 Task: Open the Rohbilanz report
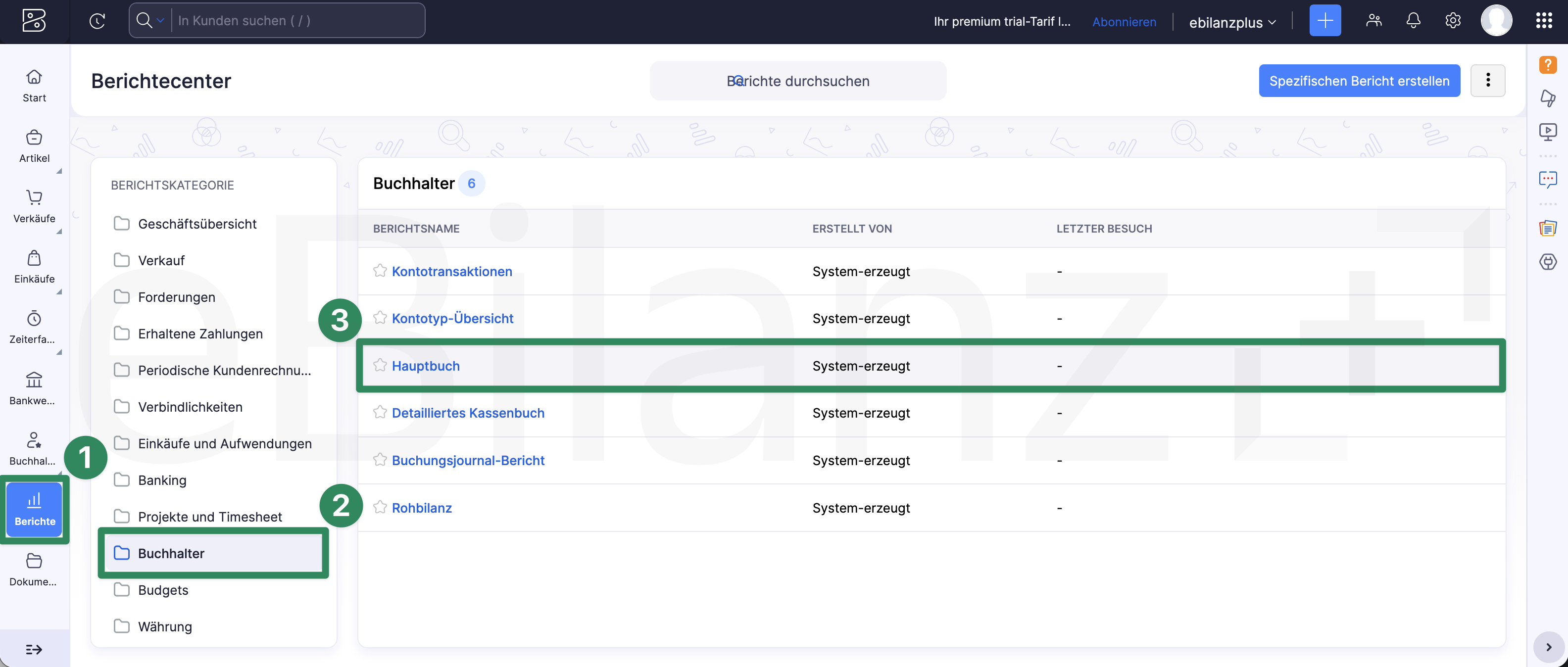pos(422,507)
